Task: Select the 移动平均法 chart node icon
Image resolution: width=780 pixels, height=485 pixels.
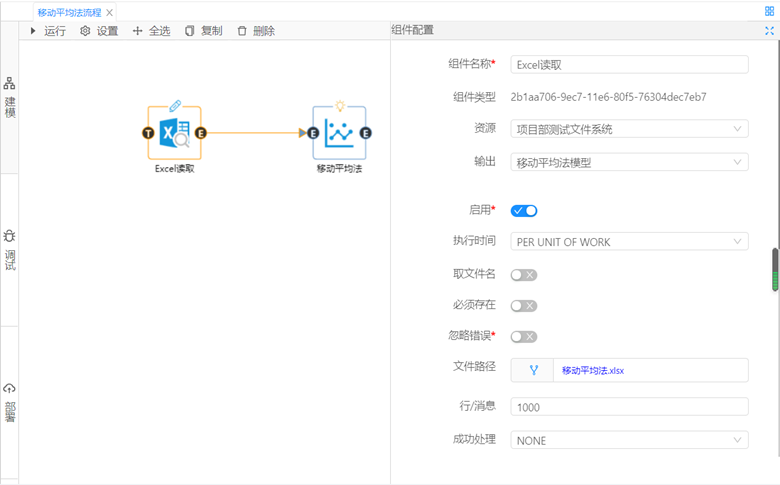Action: [339, 133]
